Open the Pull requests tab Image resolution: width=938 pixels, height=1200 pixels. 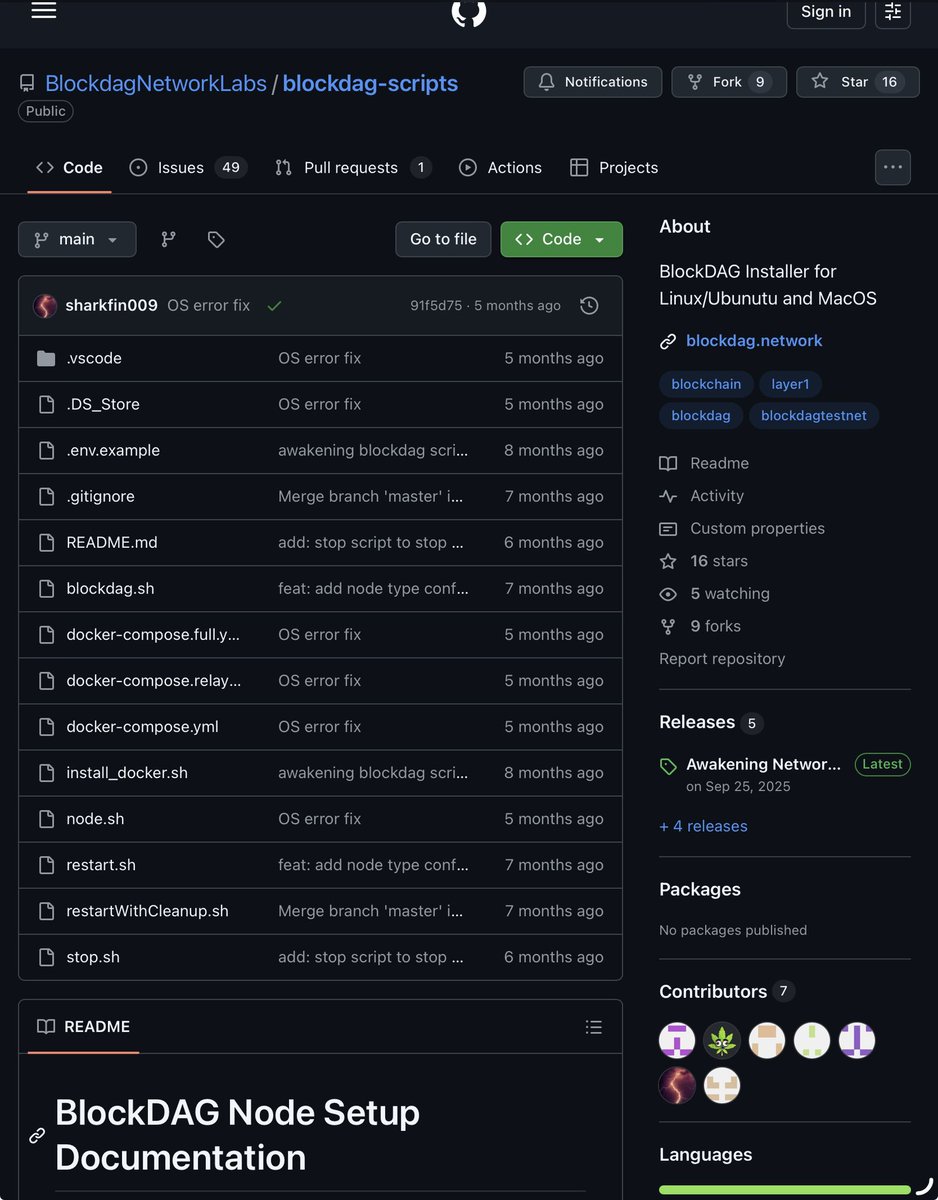(x=353, y=168)
